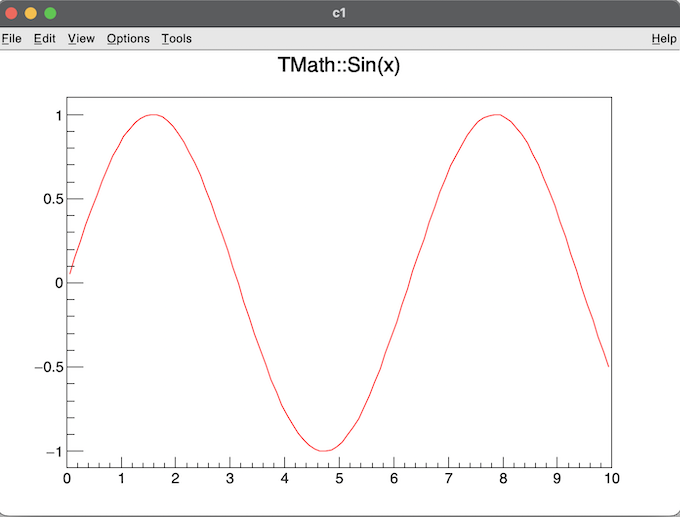Click the y-axis label 0.5
Viewport: 680px width, 517px height.
[x=53, y=199]
